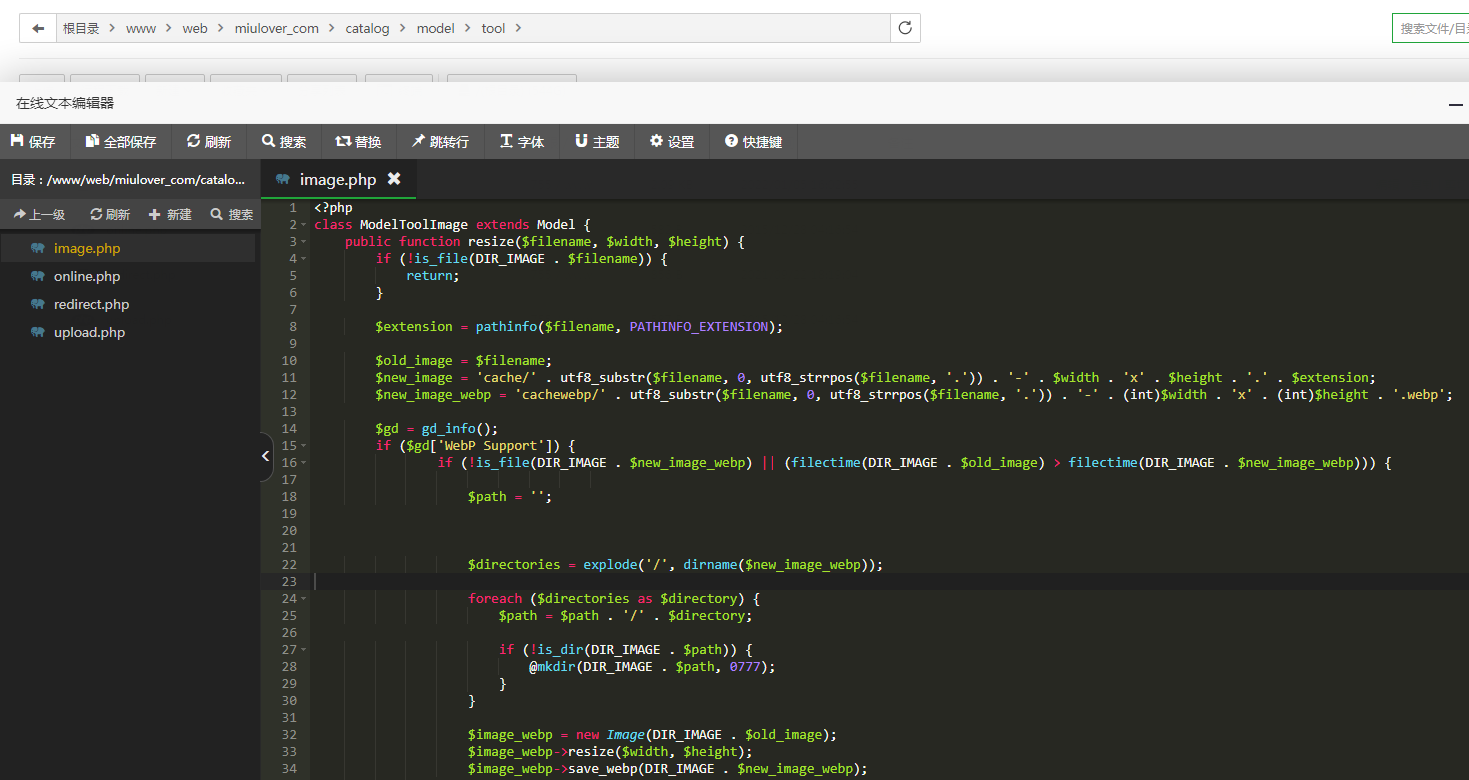Fold the is_dir block at line 27
The width and height of the screenshot is (1469, 780).
[303, 650]
